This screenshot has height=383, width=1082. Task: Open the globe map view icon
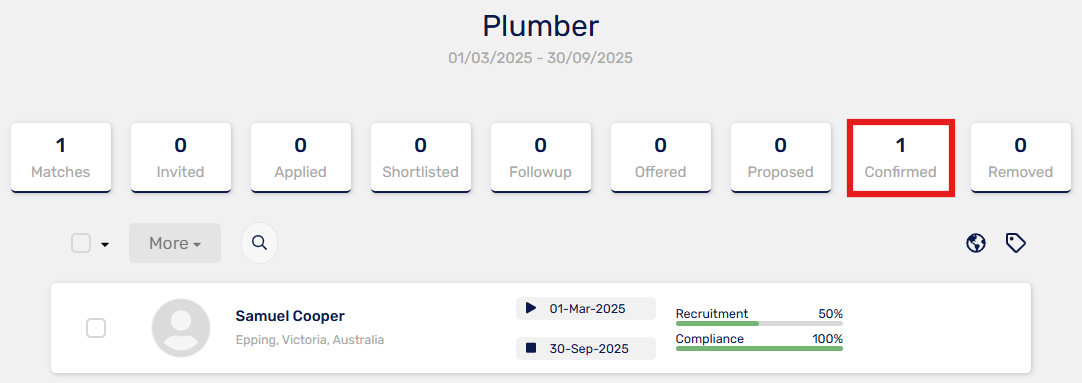[976, 243]
